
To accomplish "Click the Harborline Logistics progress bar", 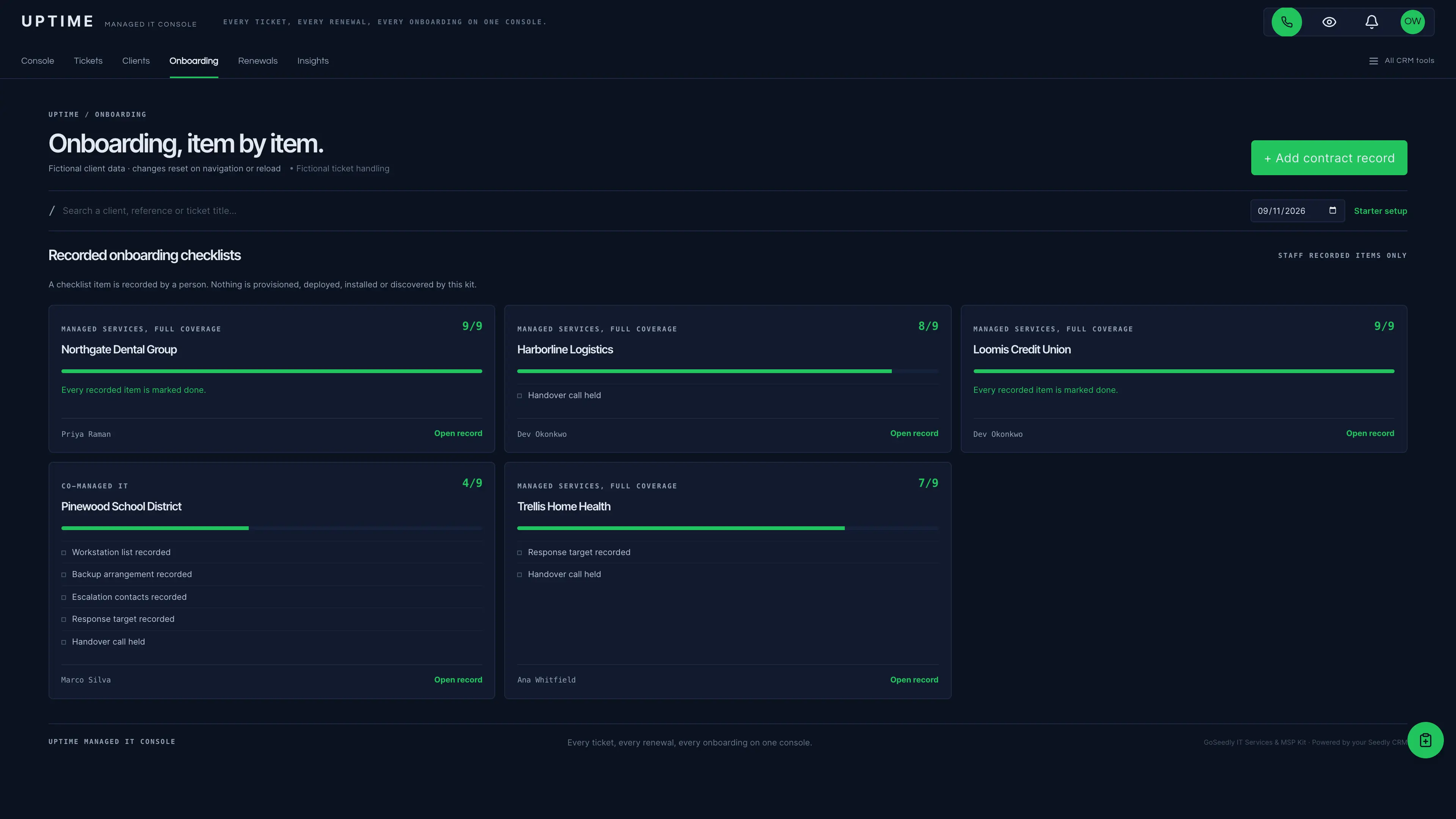I will pos(728,371).
